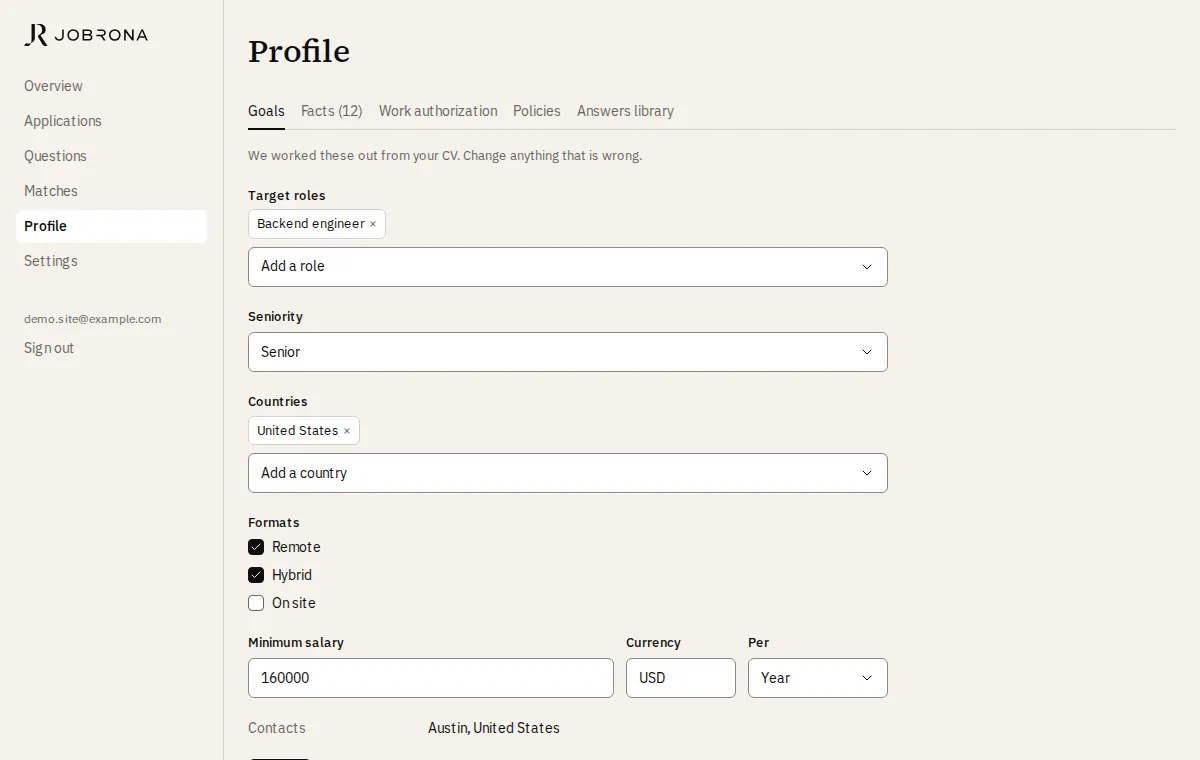The width and height of the screenshot is (1200, 760).
Task: Click the Austin, United States text
Action: pyautogui.click(x=494, y=728)
